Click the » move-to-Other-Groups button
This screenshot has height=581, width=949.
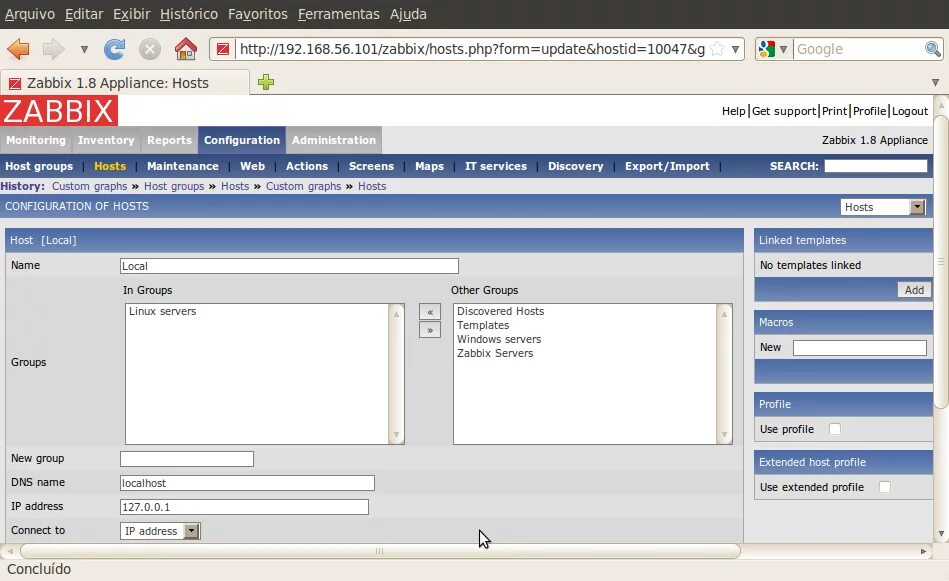point(430,330)
